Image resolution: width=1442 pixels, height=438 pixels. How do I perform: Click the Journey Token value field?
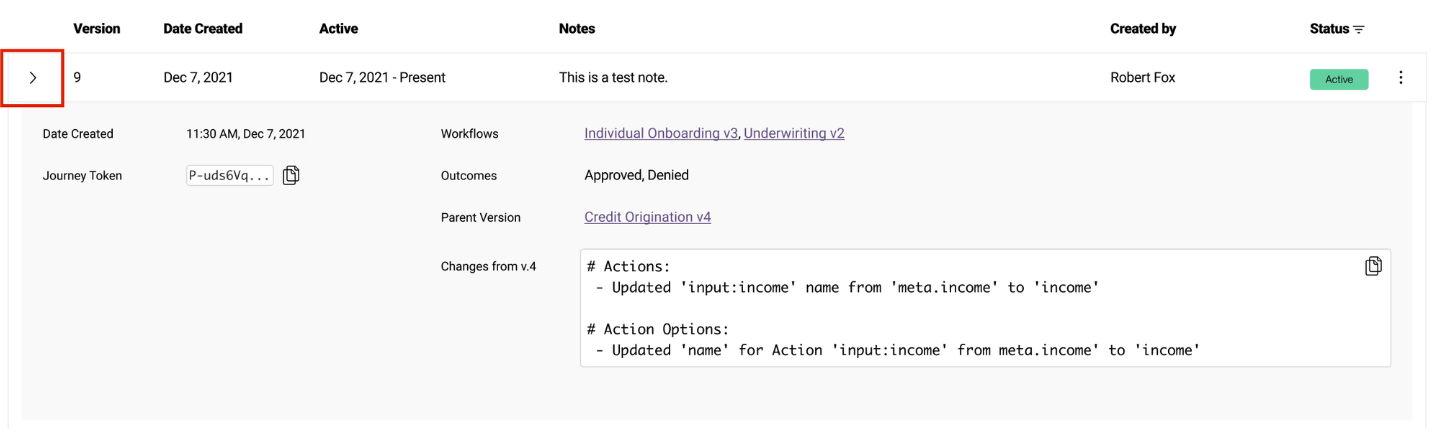[229, 176]
